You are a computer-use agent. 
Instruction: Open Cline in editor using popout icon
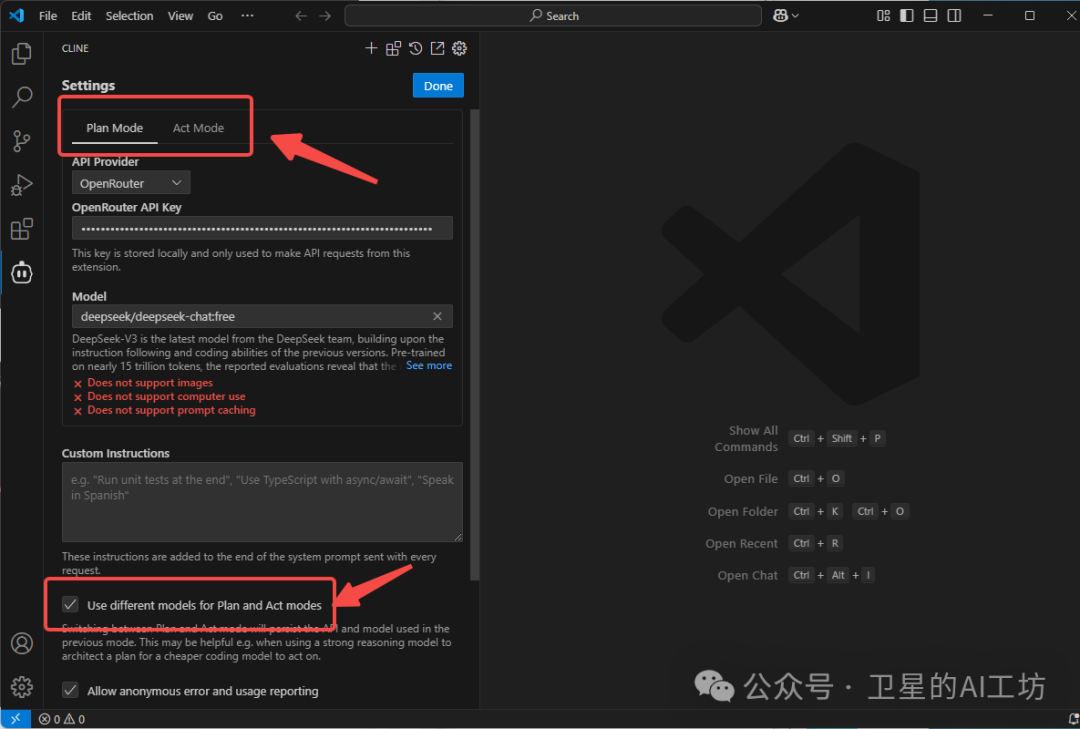[x=437, y=47]
